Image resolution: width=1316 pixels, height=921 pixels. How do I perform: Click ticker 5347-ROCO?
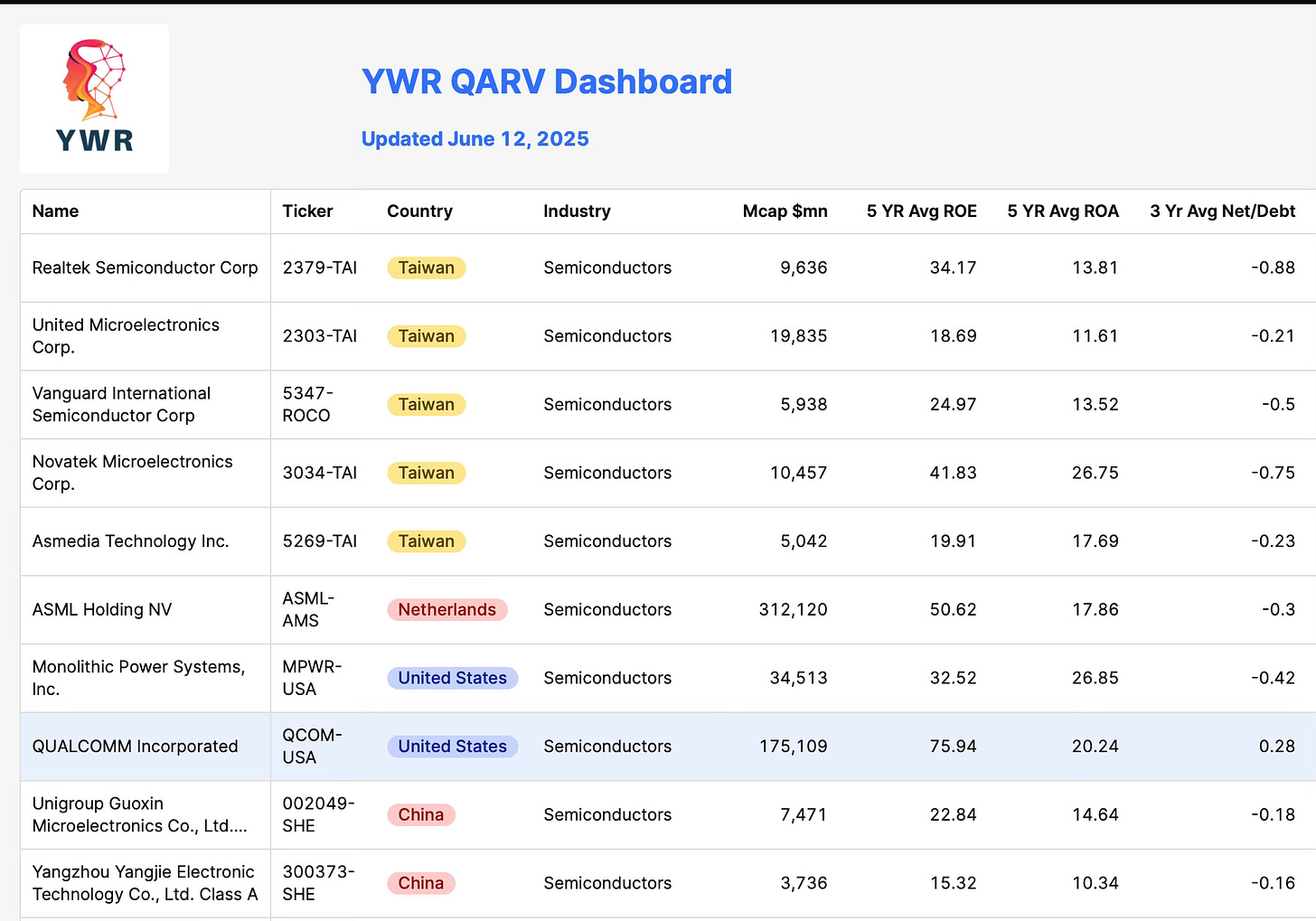[307, 404]
